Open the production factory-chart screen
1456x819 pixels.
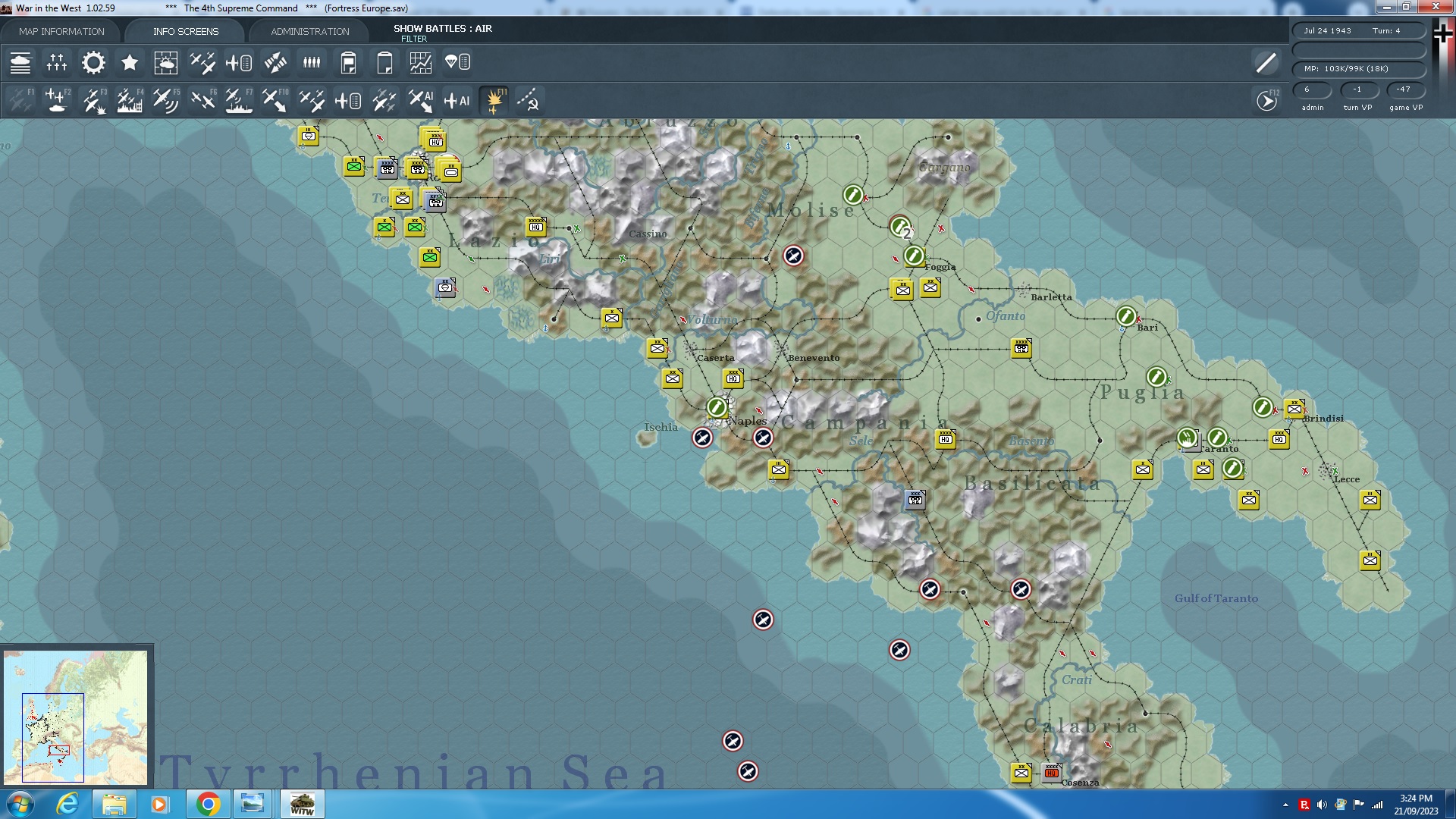pos(420,63)
